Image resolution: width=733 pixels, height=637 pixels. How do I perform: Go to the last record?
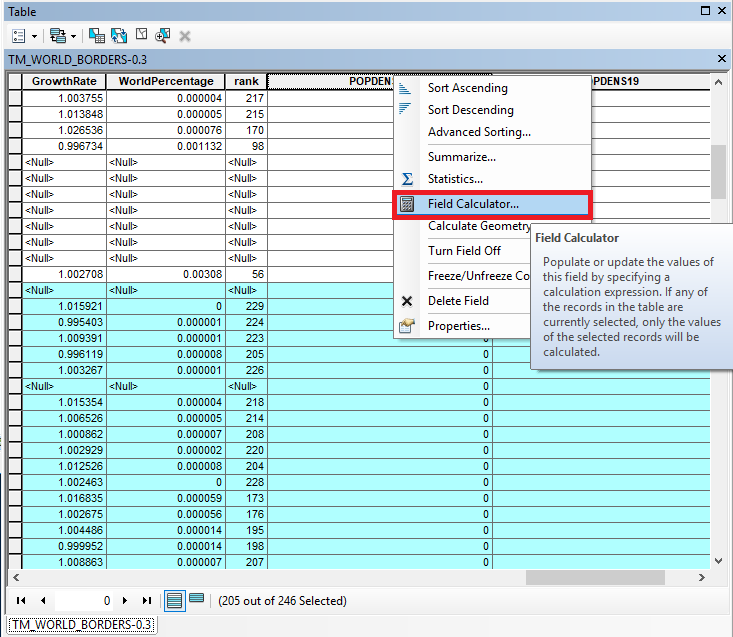coord(146,601)
